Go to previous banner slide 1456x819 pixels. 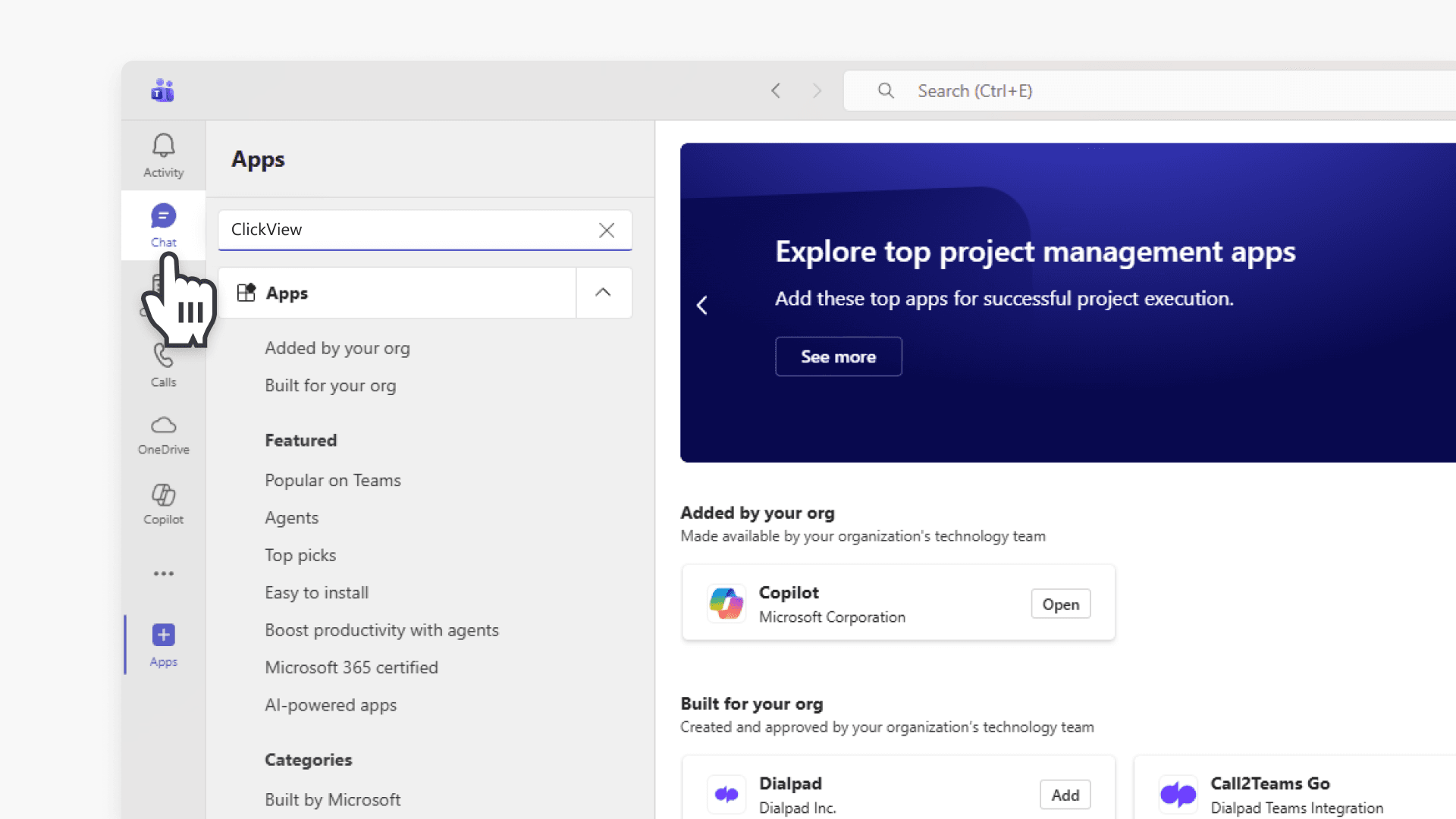click(x=702, y=305)
